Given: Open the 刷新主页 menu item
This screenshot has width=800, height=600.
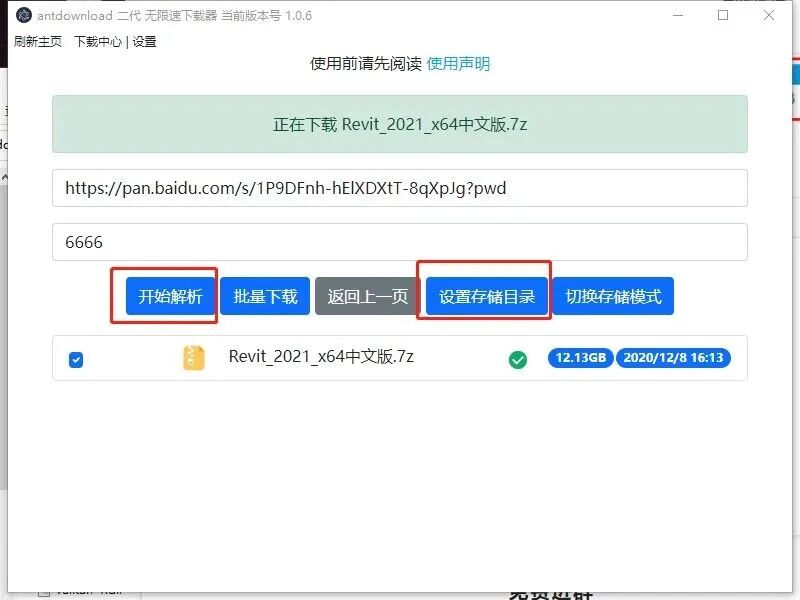Looking at the screenshot, I should (x=38, y=41).
